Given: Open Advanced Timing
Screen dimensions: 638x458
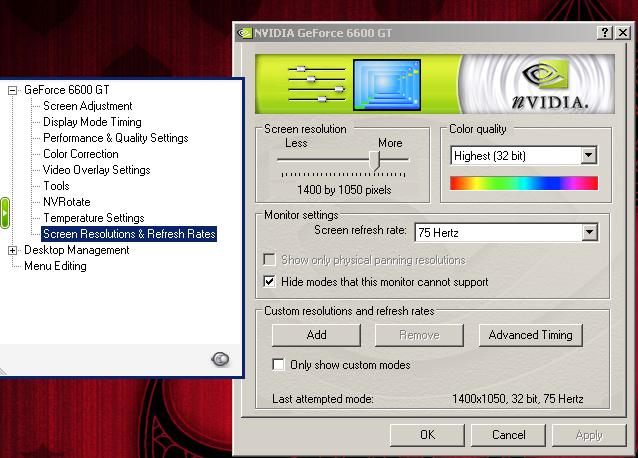Looking at the screenshot, I should click(531, 335).
